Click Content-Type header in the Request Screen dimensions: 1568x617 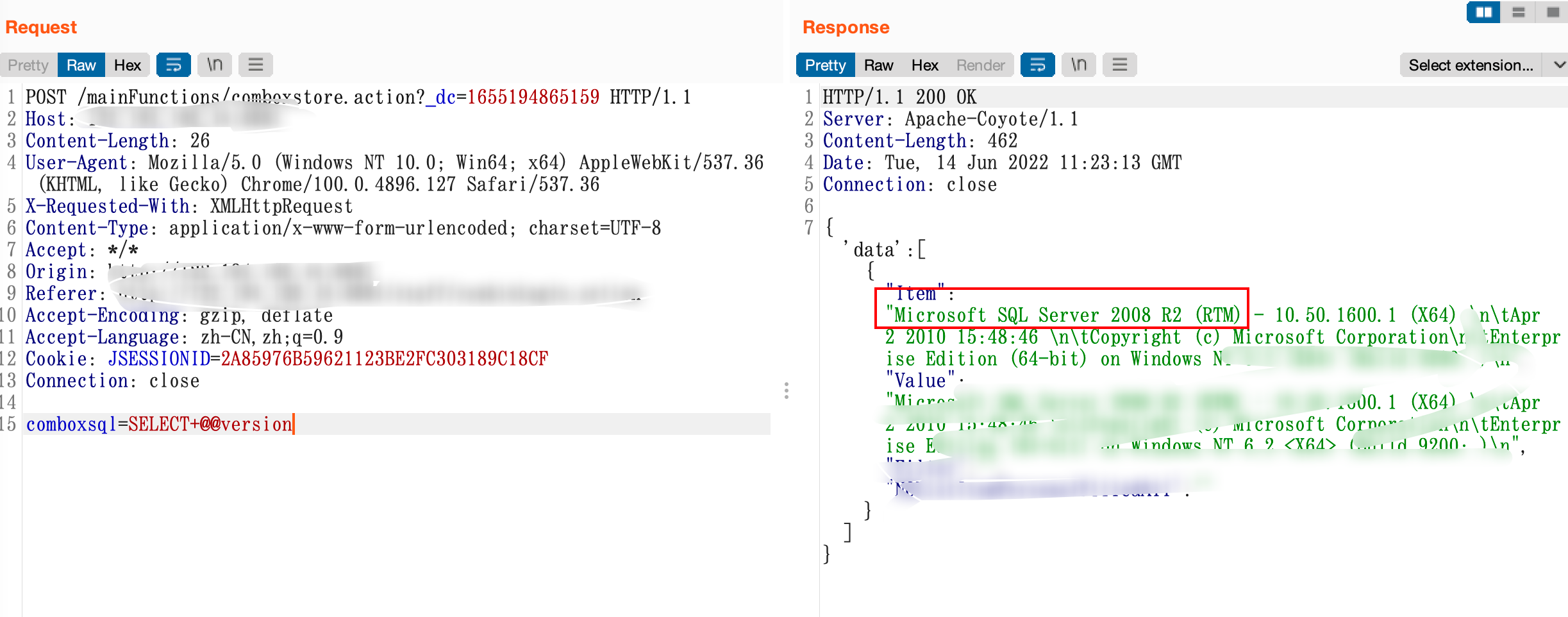pyautogui.click(x=343, y=228)
